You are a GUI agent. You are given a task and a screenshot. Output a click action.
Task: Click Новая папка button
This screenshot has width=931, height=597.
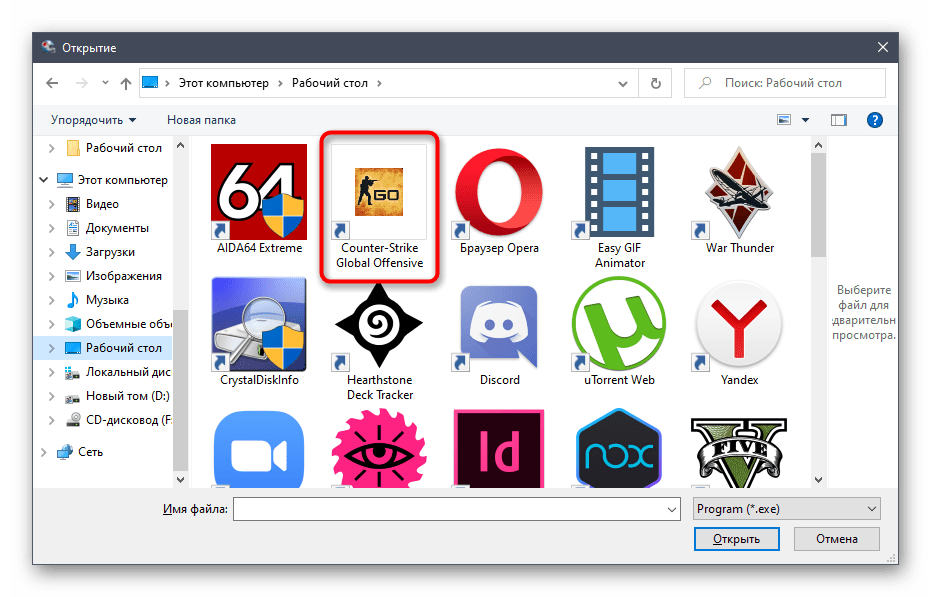pyautogui.click(x=201, y=120)
